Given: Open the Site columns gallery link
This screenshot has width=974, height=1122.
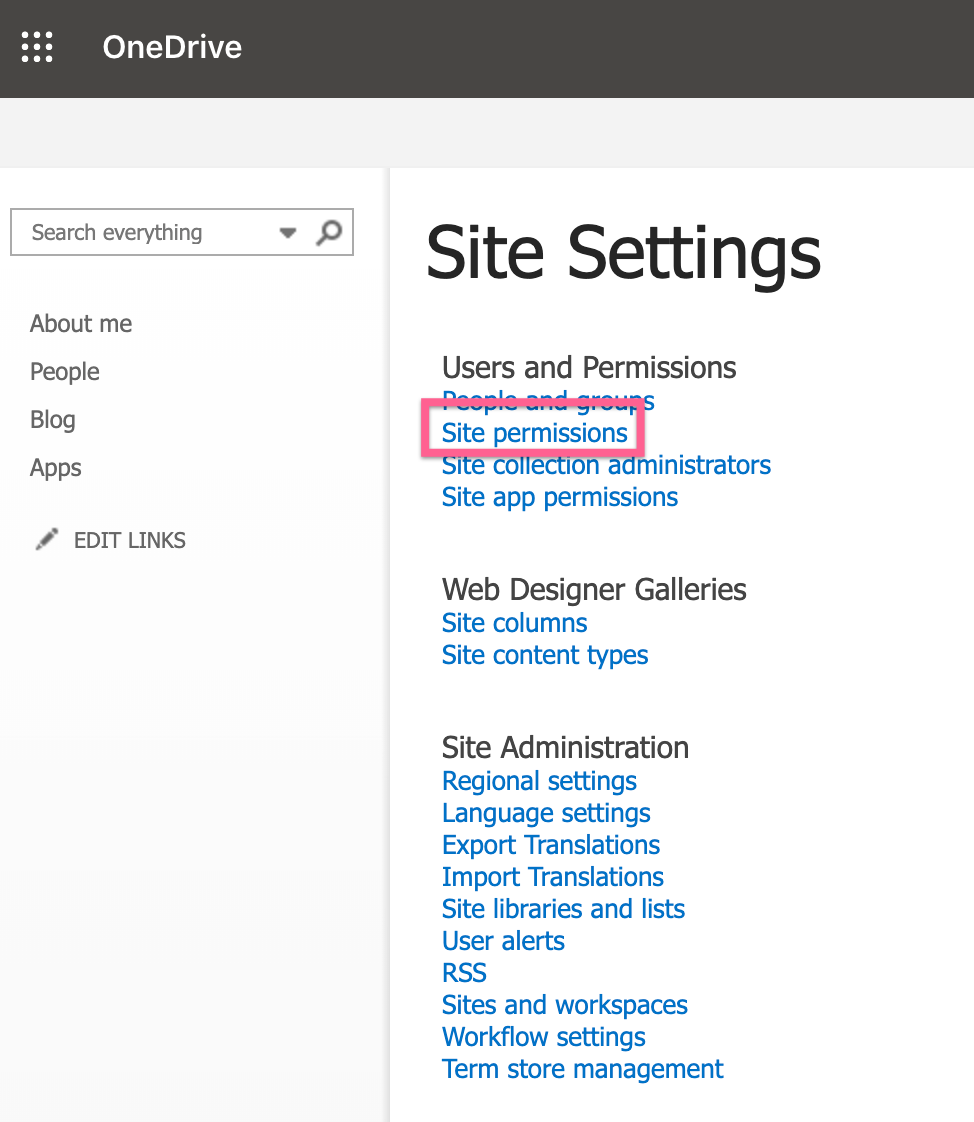Looking at the screenshot, I should (515, 623).
